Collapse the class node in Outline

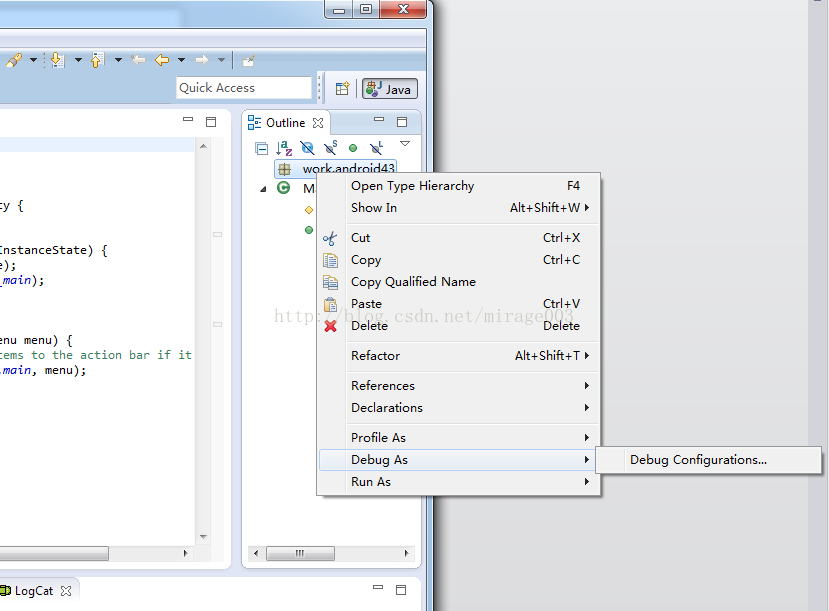[x=263, y=189]
